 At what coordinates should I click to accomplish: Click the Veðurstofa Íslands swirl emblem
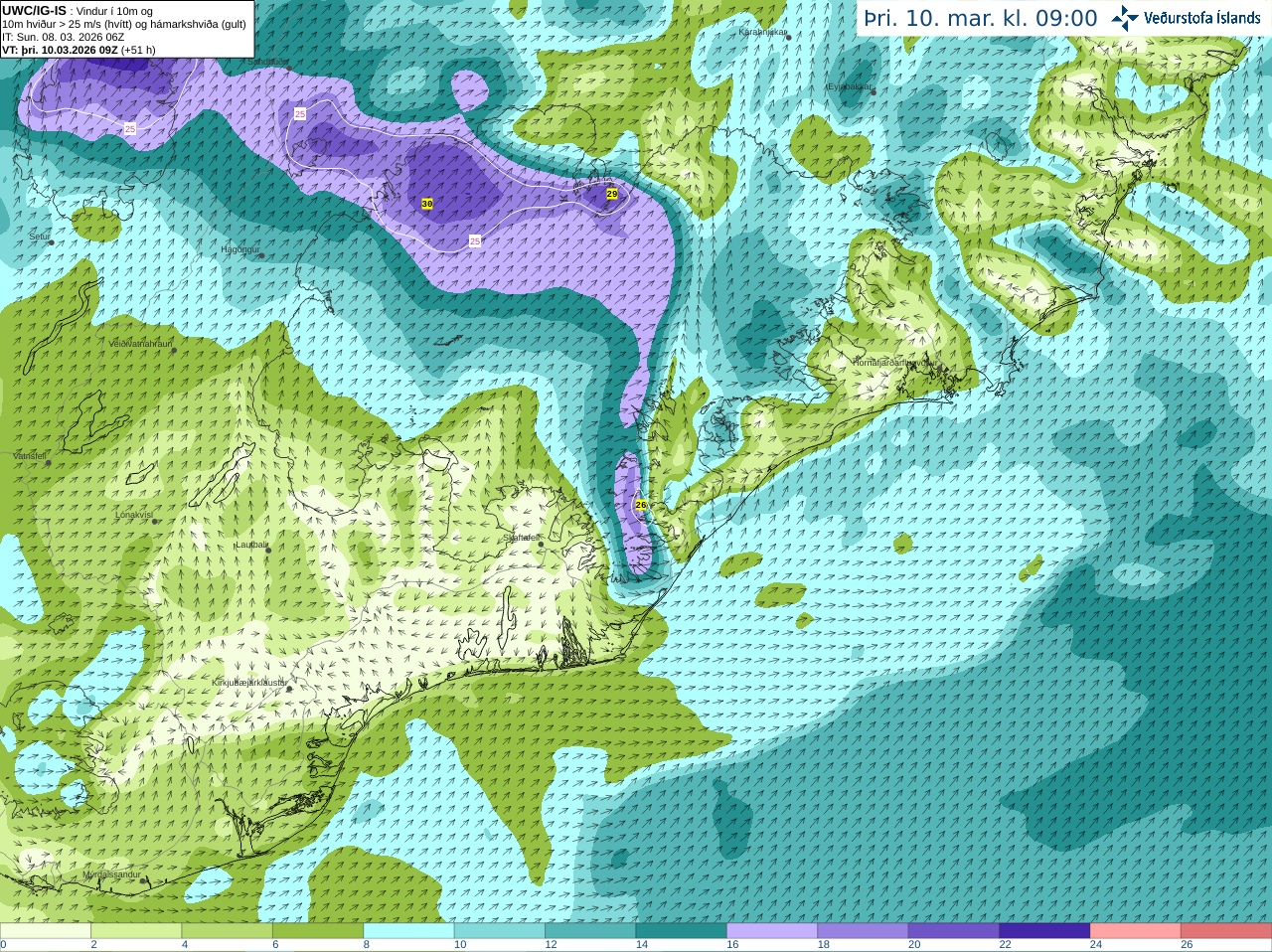tap(1125, 18)
